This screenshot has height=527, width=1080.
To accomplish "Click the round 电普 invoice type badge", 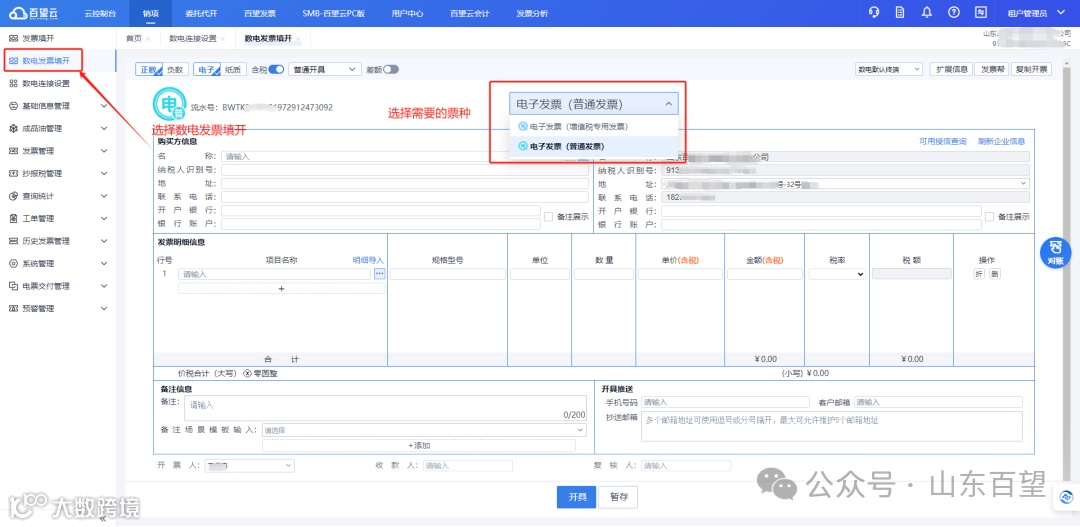I will pyautogui.click(x=168, y=105).
